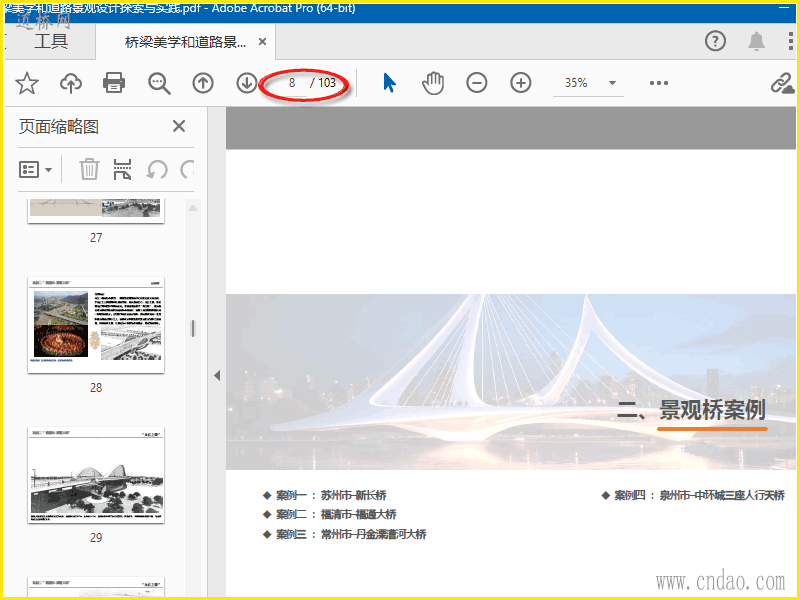
Task: Zoom in with the plus button
Action: tap(520, 83)
